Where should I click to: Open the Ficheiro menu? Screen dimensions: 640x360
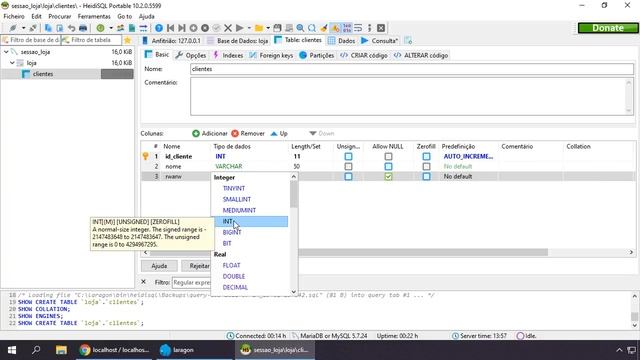[14, 16]
